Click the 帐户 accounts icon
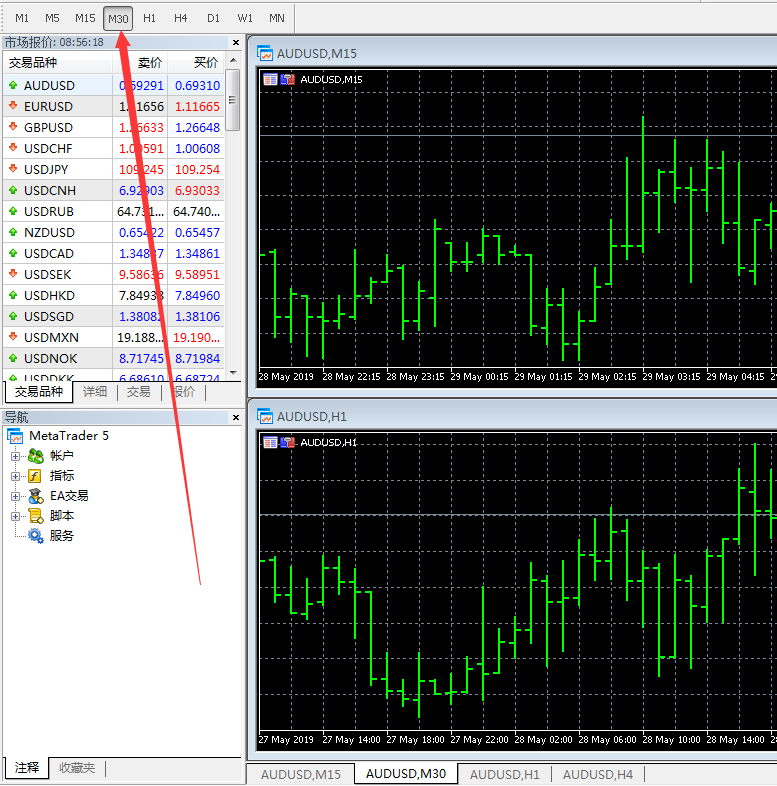 point(36,456)
